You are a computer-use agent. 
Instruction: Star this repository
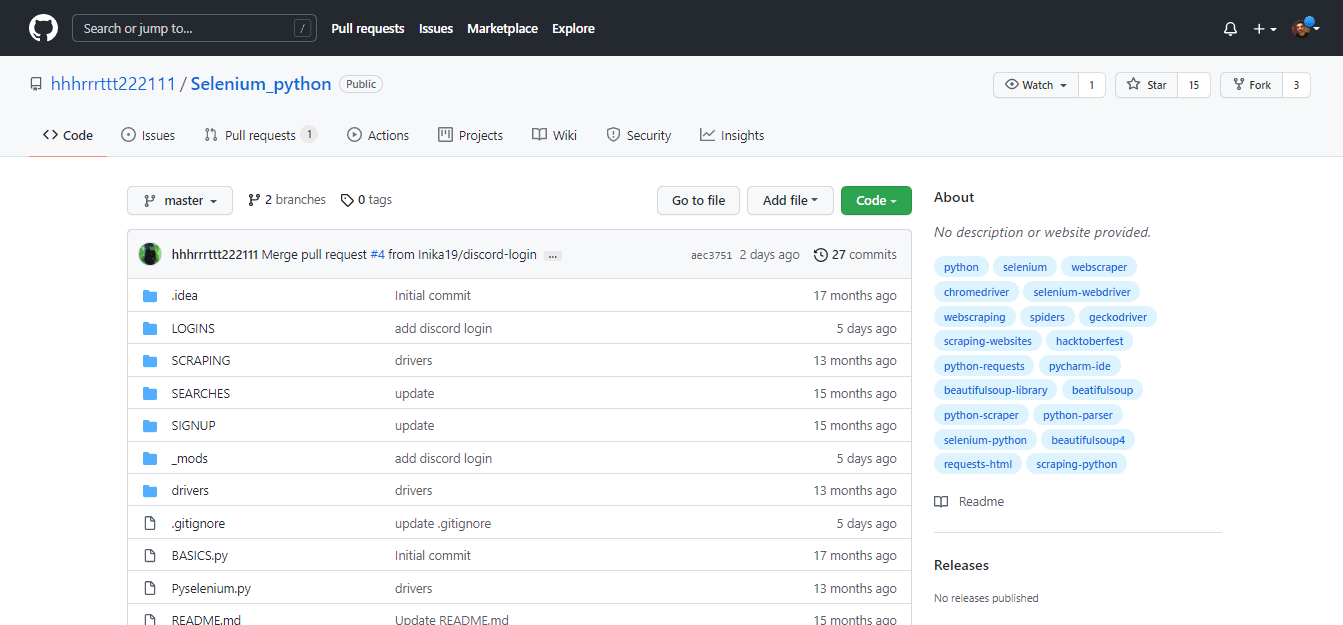[x=1147, y=85]
